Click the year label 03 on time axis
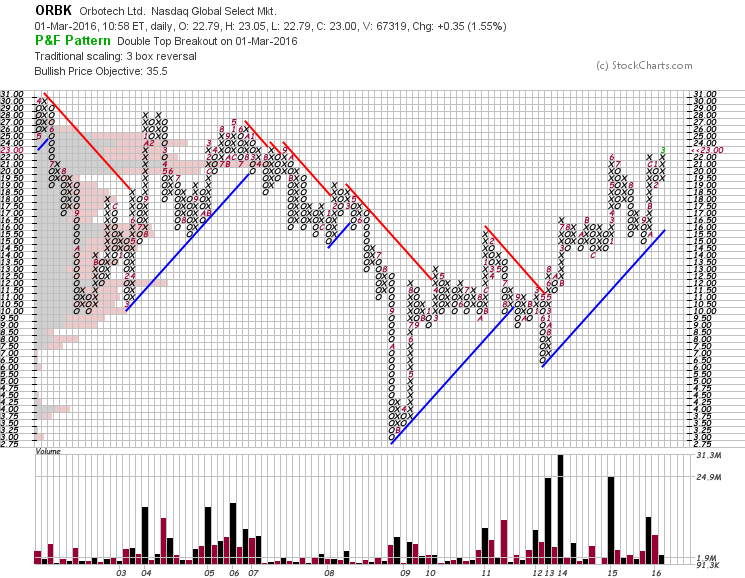The image size is (745, 578). pos(121,573)
